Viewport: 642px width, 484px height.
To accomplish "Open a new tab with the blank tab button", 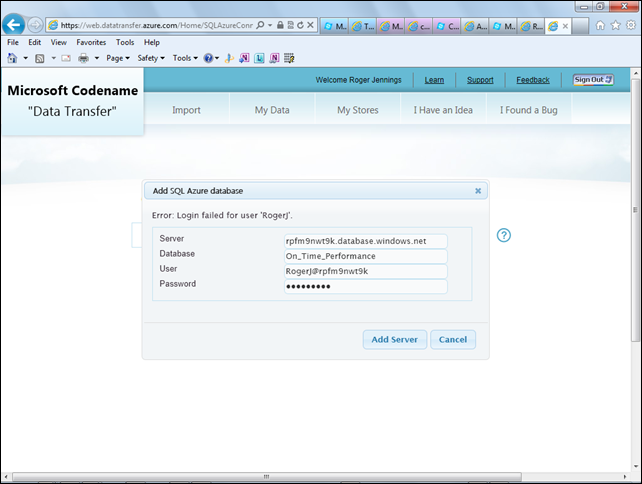I will tap(580, 26).
